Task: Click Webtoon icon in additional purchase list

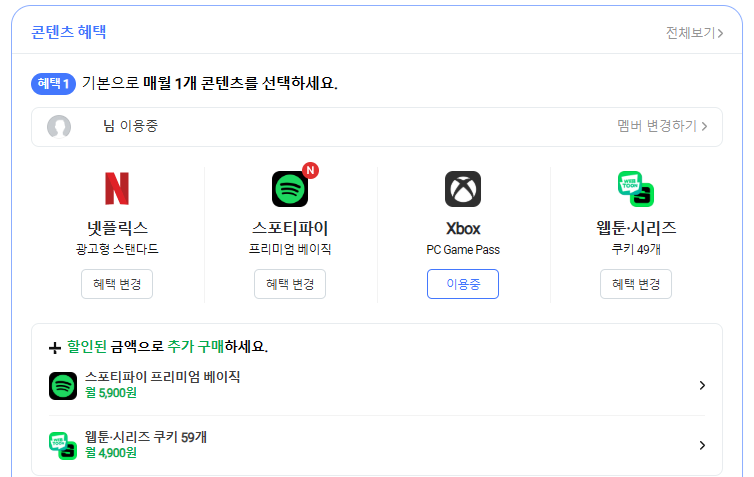Action: (63, 446)
